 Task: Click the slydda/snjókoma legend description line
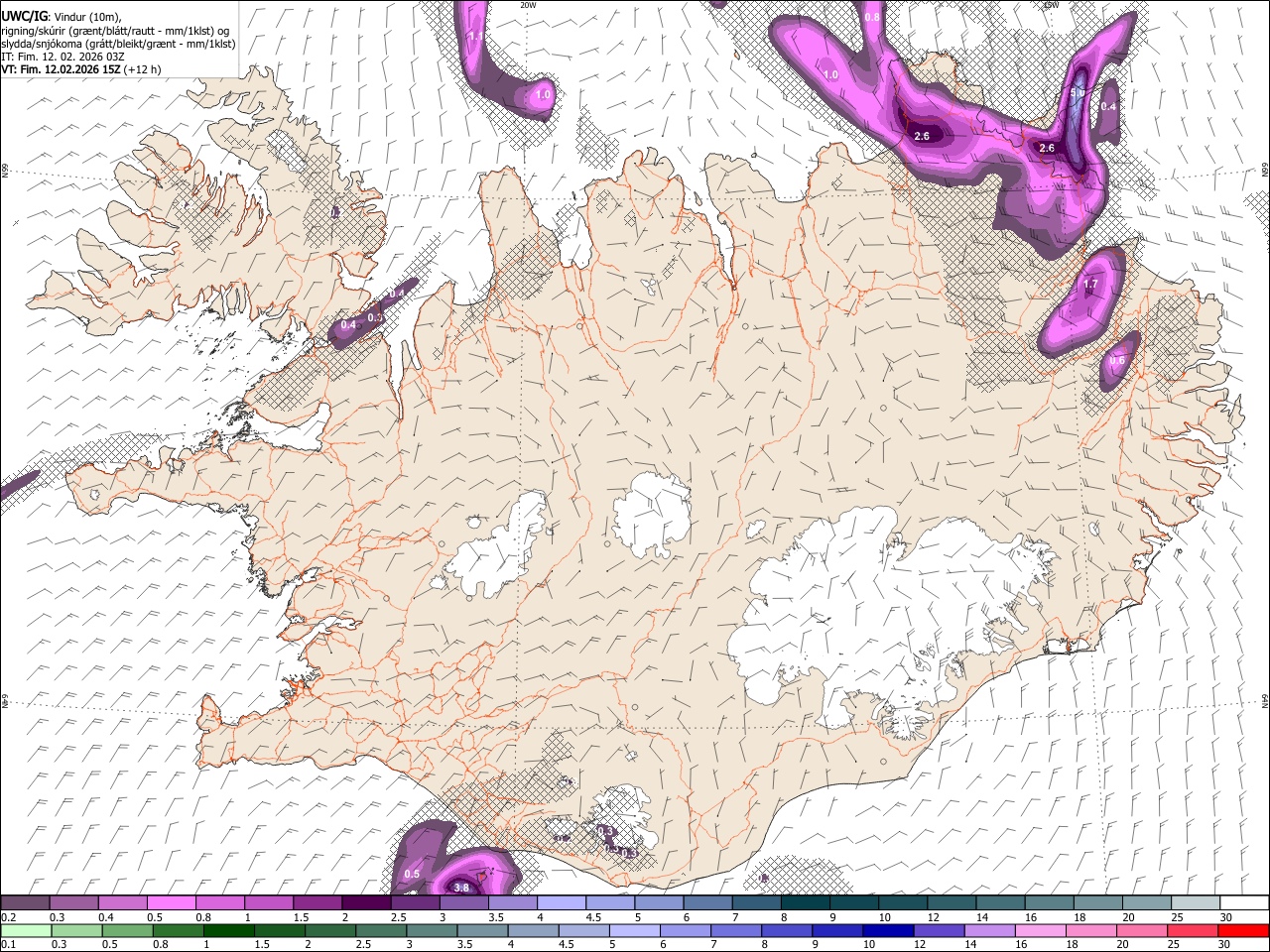point(118,44)
